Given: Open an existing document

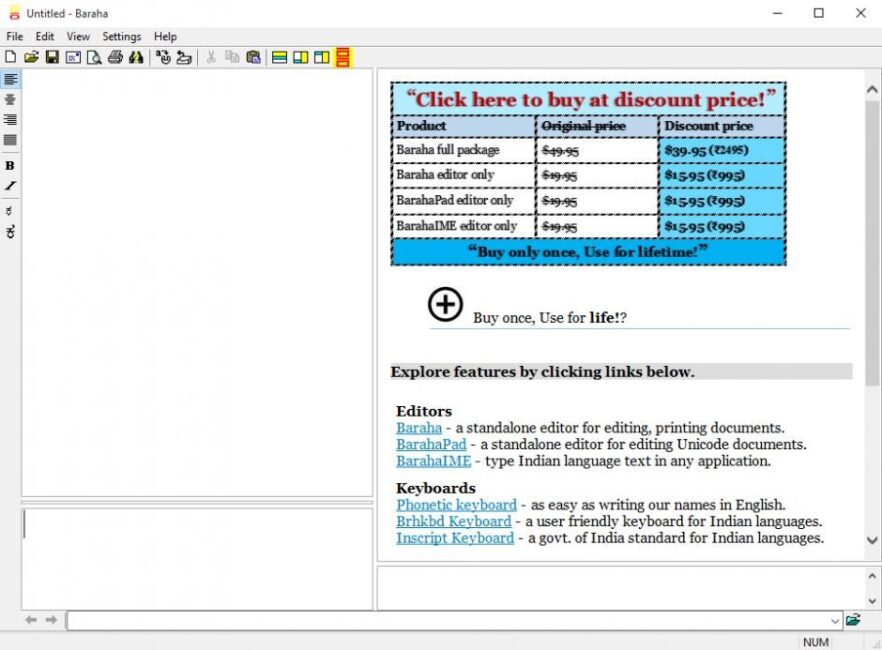Looking at the screenshot, I should point(31,57).
